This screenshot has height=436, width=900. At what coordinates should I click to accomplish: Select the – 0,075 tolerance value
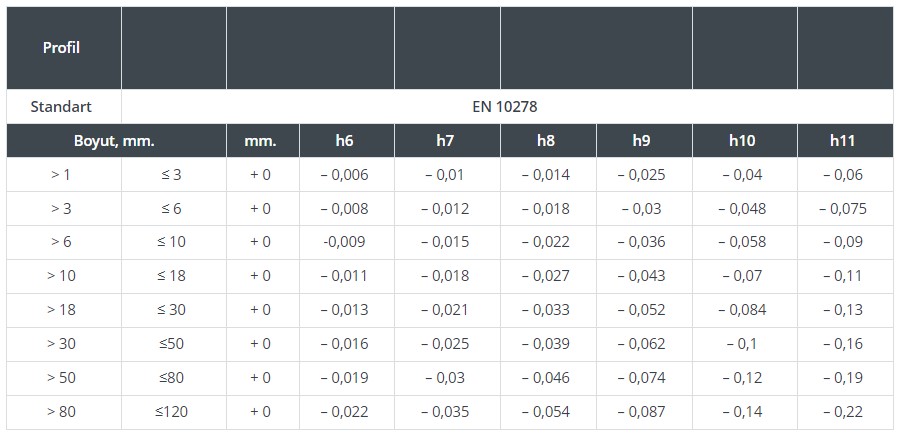click(x=843, y=209)
